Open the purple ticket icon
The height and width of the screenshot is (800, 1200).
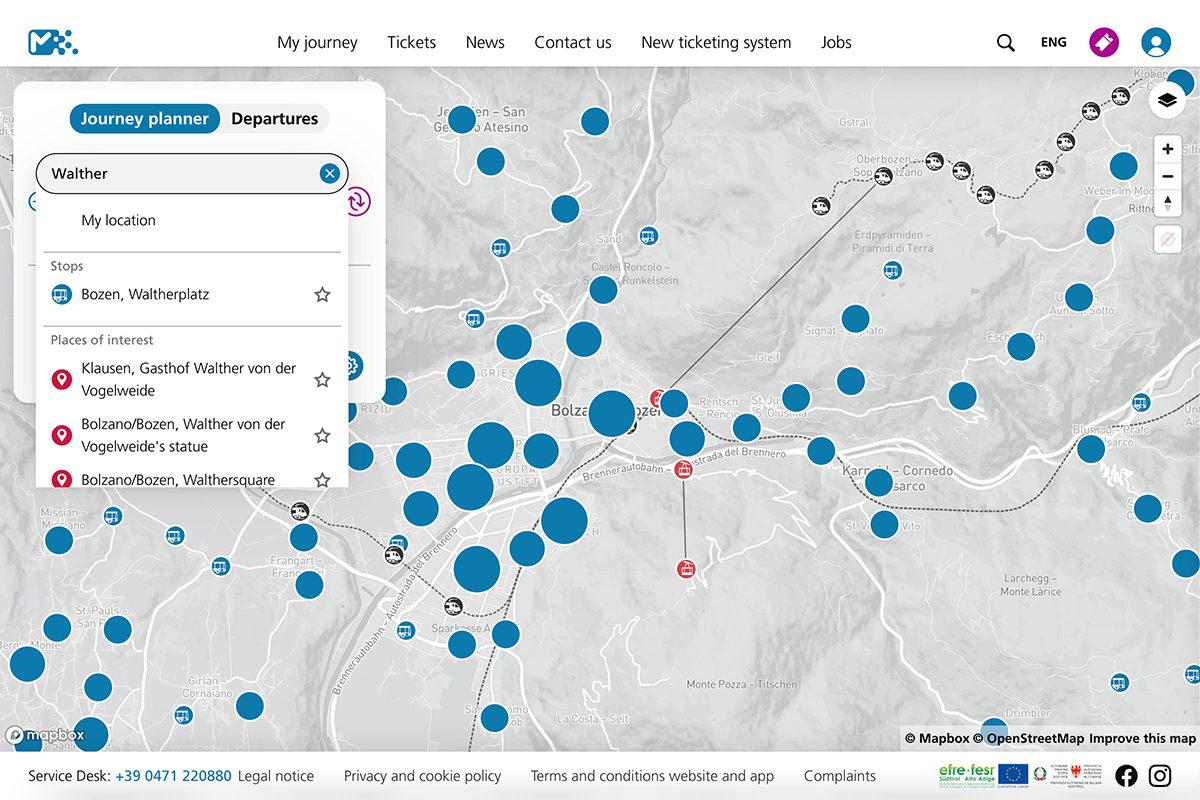click(x=1104, y=43)
